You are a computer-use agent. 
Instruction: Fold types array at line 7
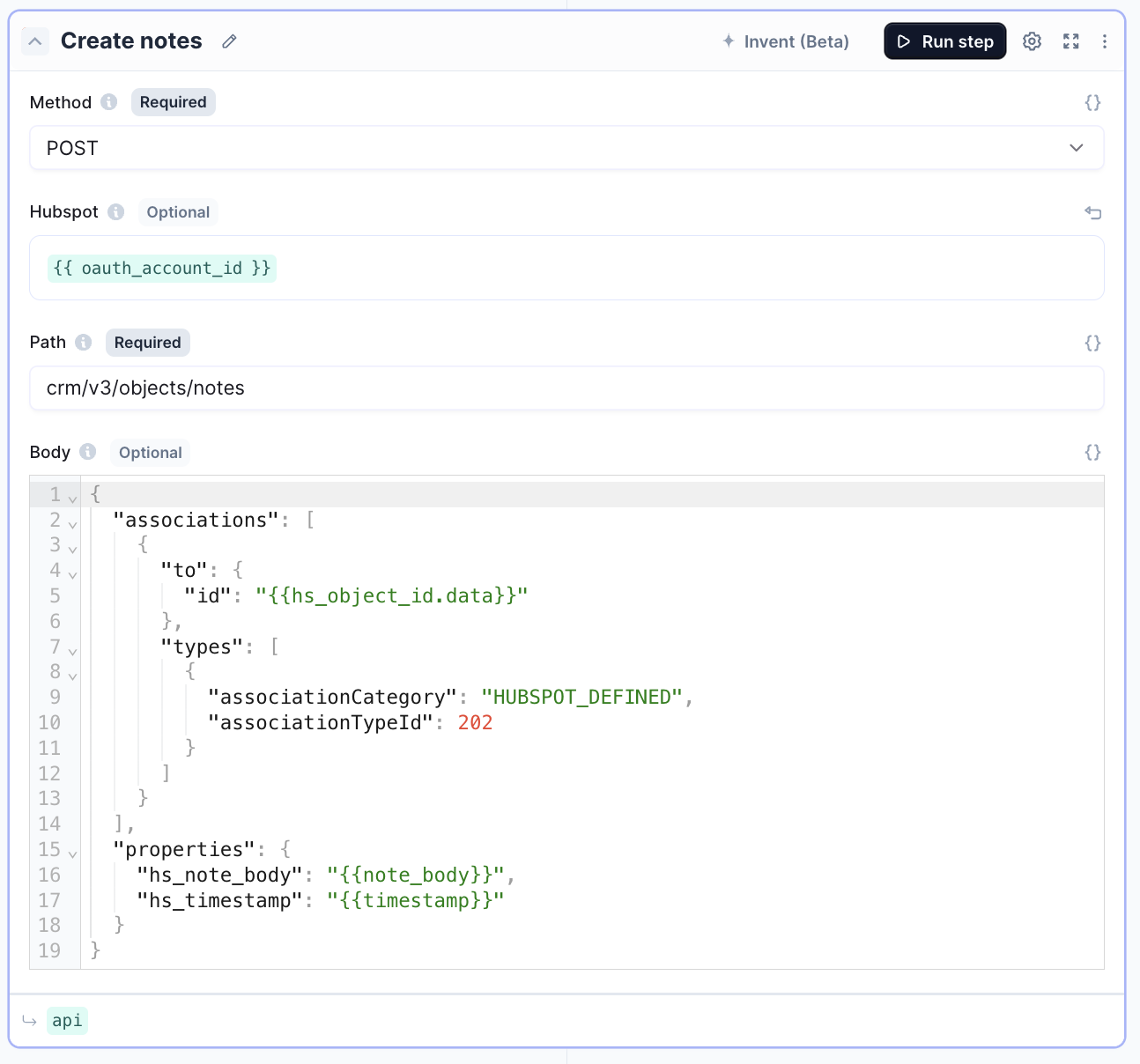coord(72,651)
